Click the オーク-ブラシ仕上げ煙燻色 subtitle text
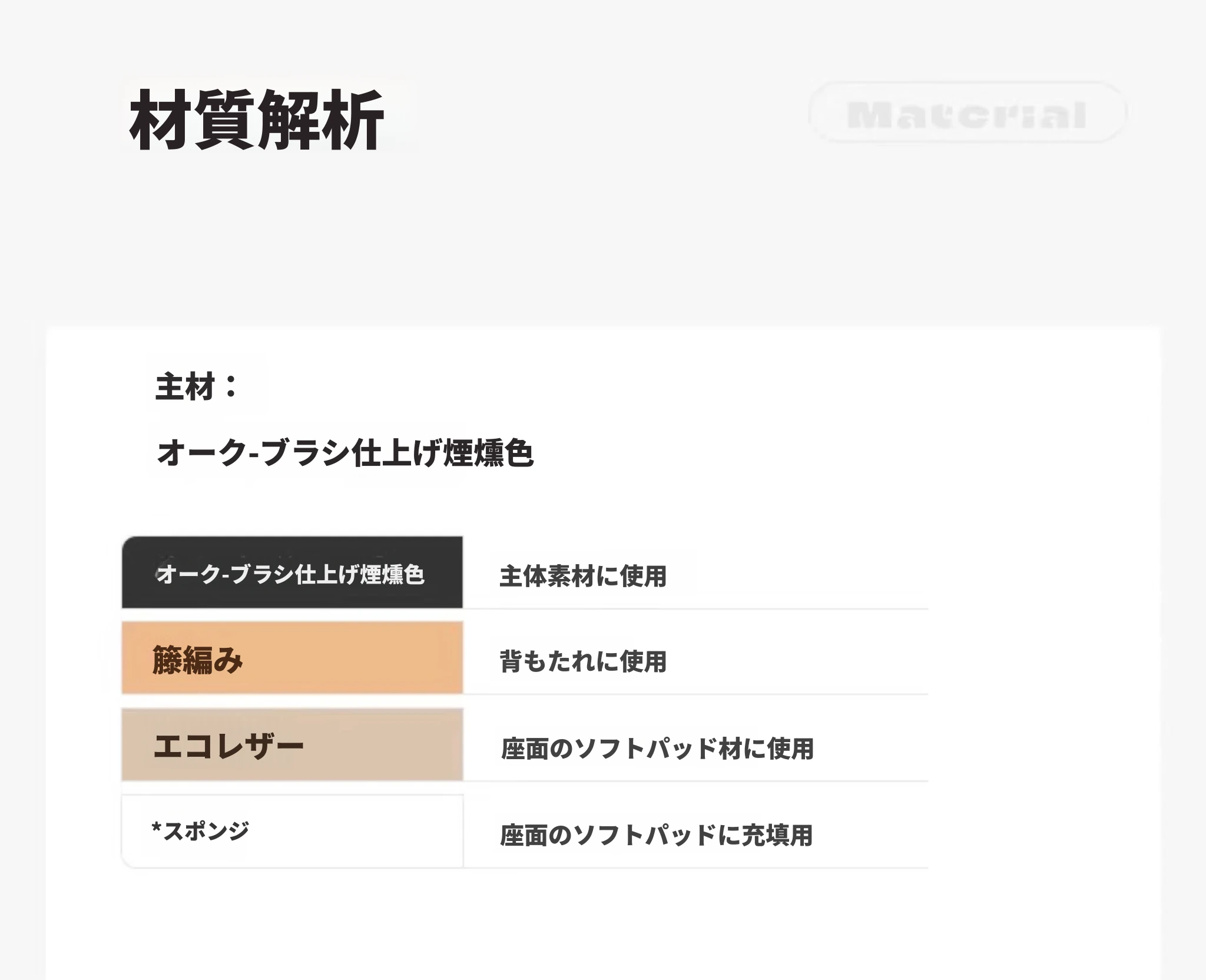The height and width of the screenshot is (980, 1206). pyautogui.click(x=344, y=453)
